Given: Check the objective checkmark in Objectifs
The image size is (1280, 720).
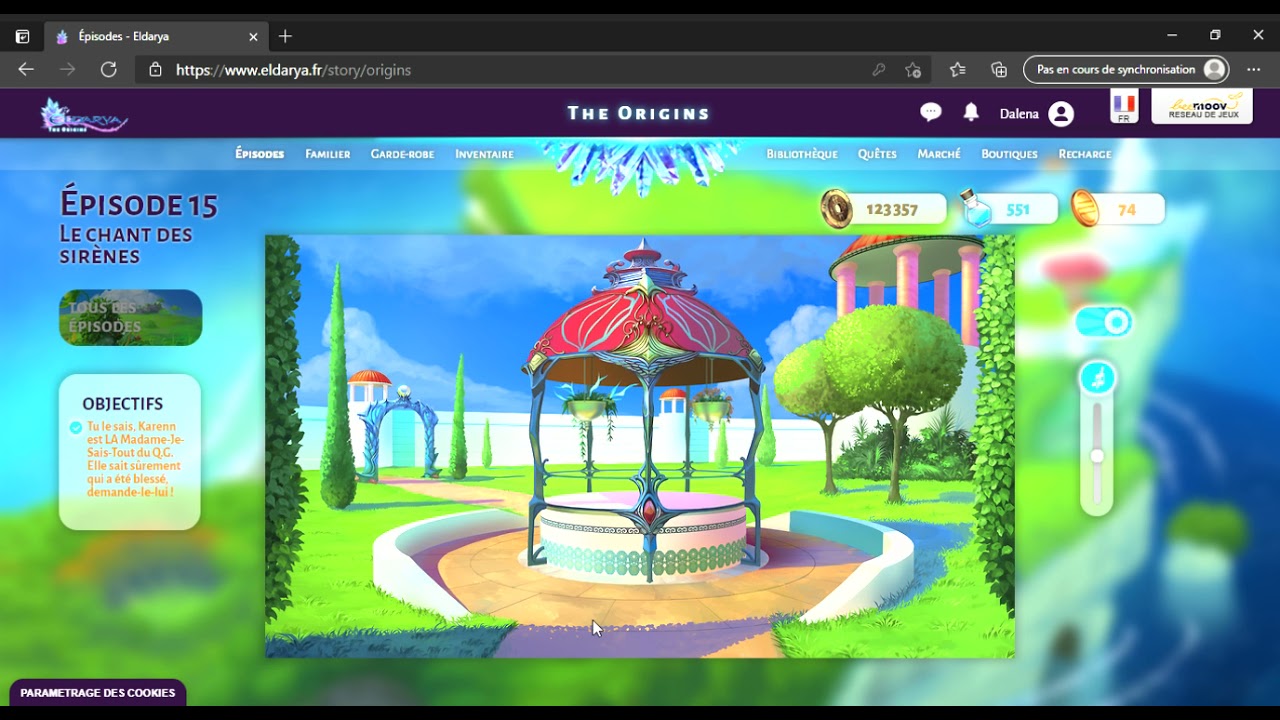Looking at the screenshot, I should pos(76,428).
